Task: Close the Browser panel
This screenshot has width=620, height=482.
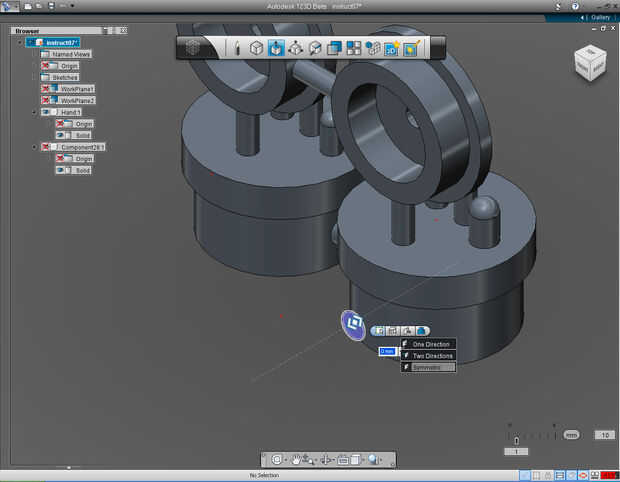Action: 123,30
